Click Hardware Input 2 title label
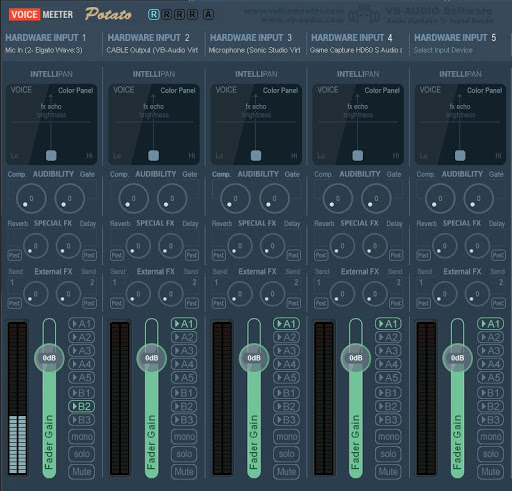Image resolution: width=512 pixels, height=491 pixels. coord(148,38)
